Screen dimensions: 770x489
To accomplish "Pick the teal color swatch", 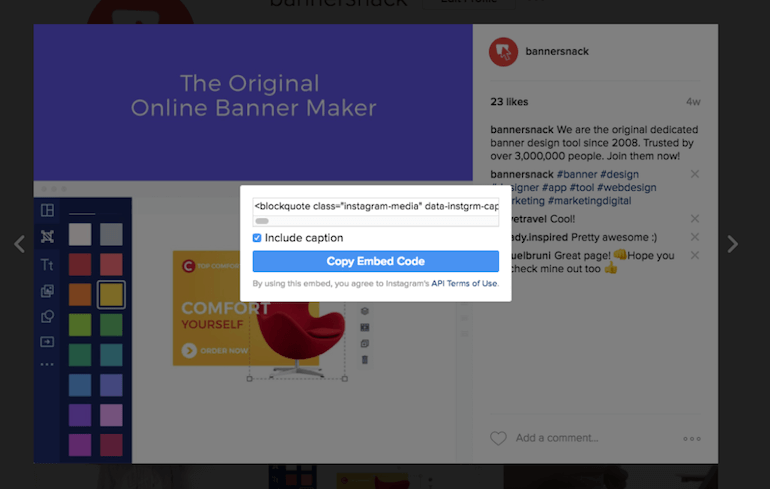I will 111,355.
